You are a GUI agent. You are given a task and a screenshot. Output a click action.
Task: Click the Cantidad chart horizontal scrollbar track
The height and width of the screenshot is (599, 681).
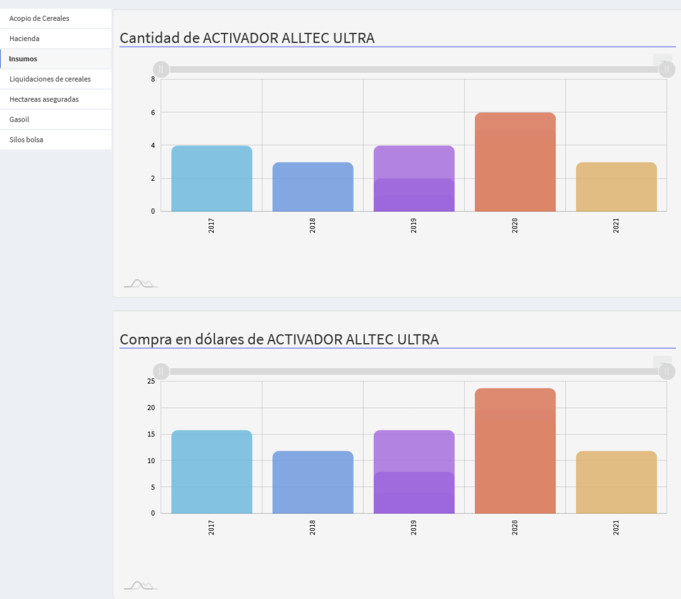414,69
